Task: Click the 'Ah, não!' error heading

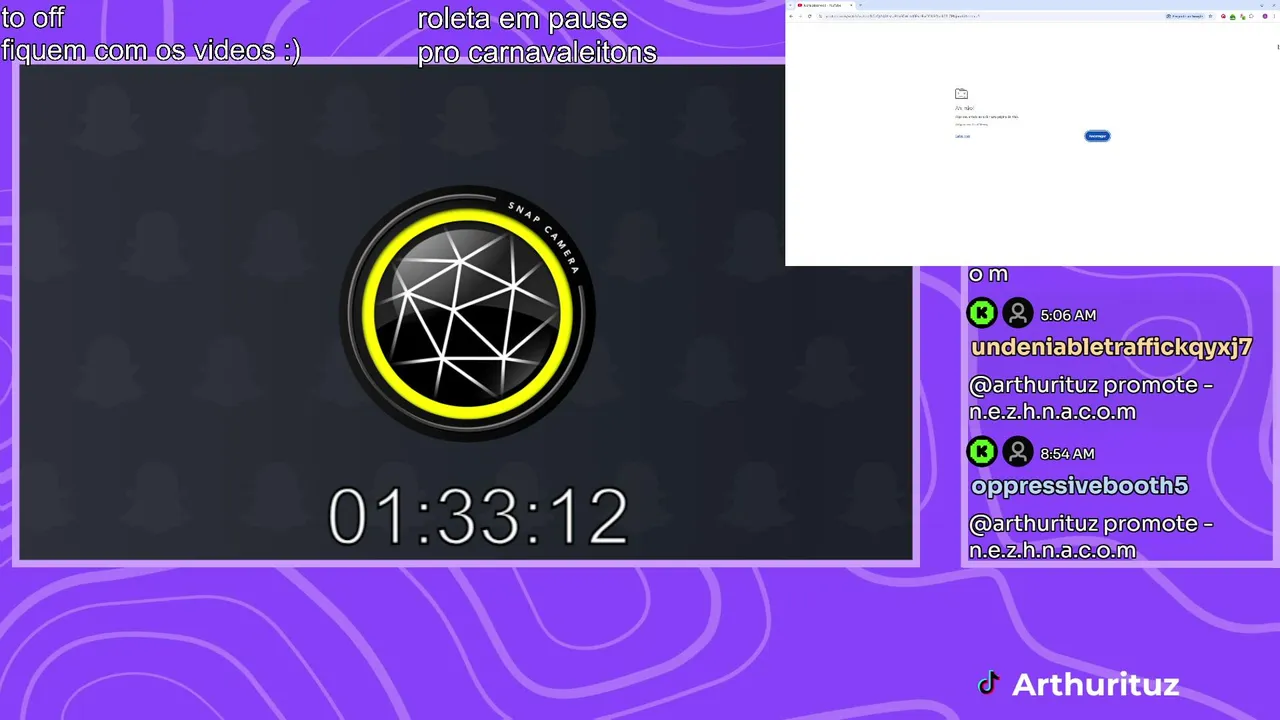Action: (964, 108)
